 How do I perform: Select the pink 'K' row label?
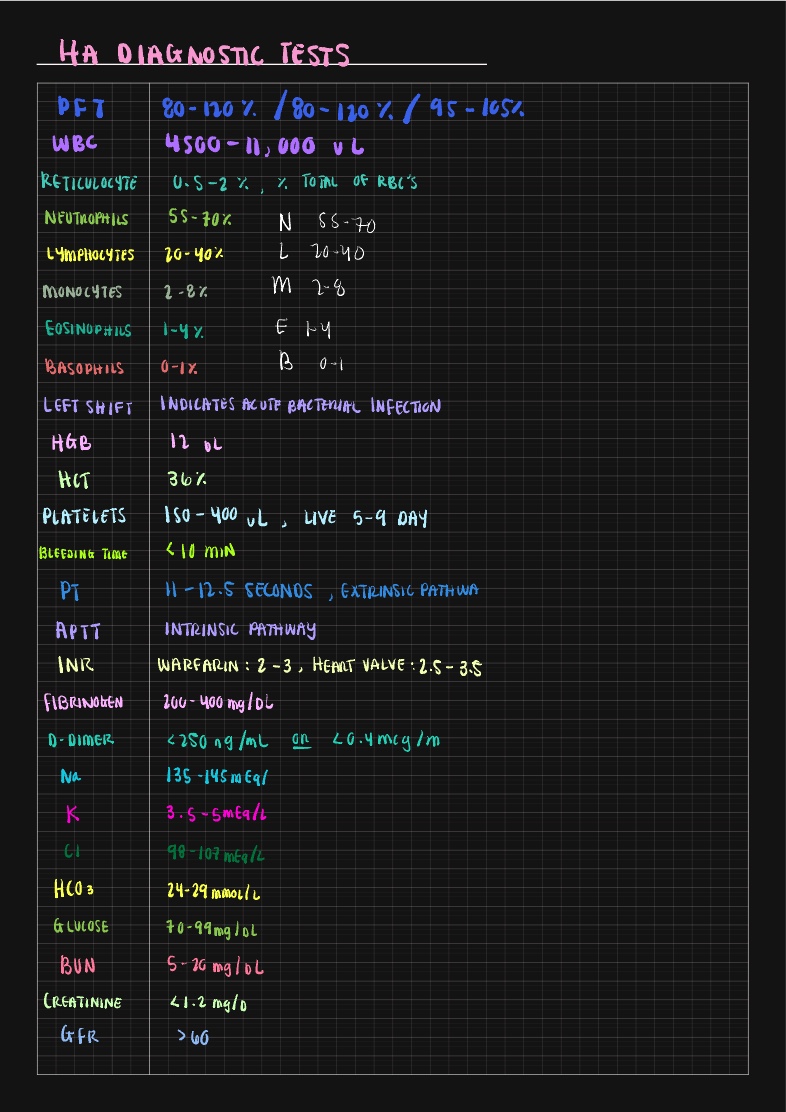[72, 814]
